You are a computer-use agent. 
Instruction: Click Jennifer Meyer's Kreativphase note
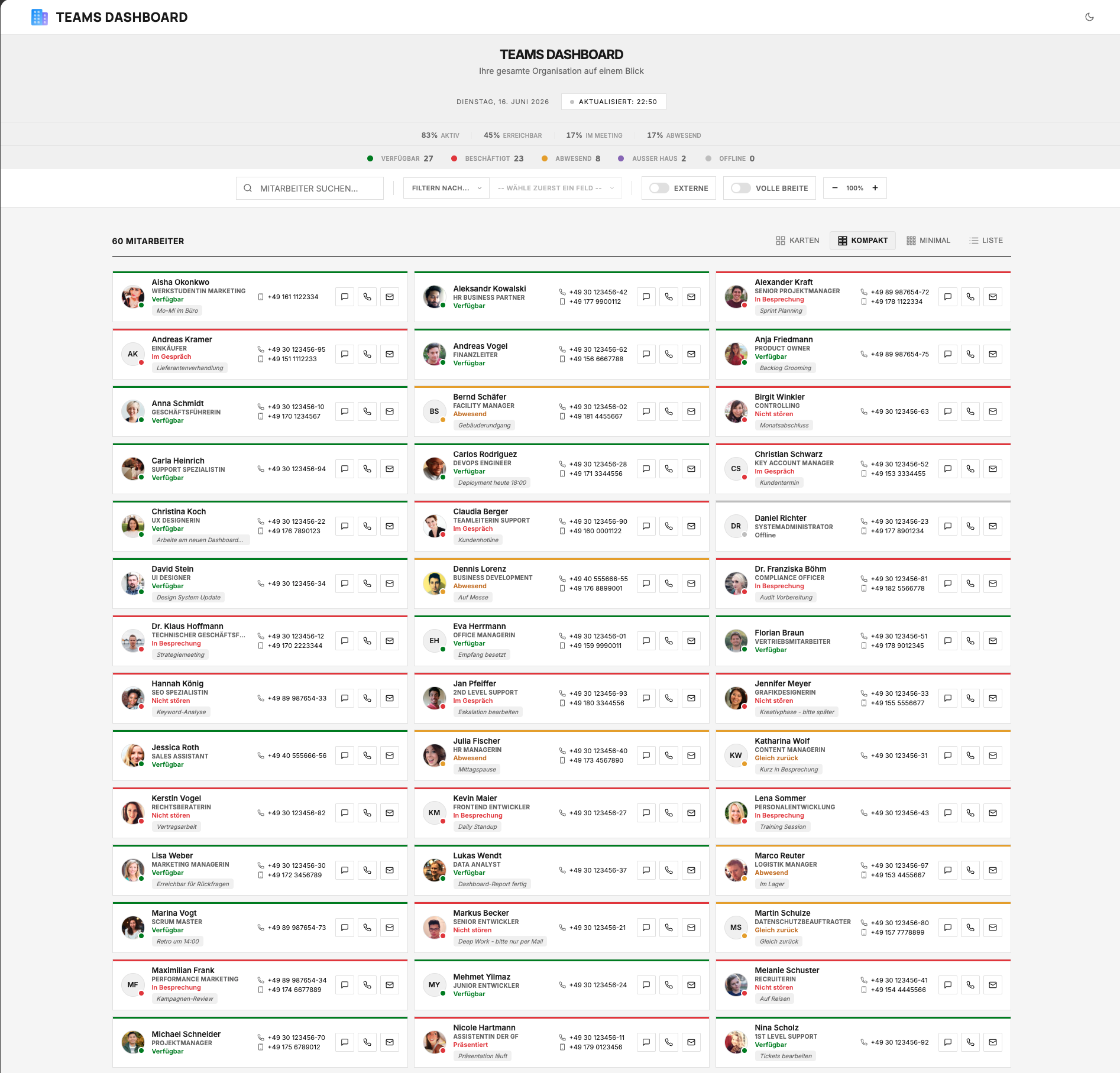[x=797, y=712]
